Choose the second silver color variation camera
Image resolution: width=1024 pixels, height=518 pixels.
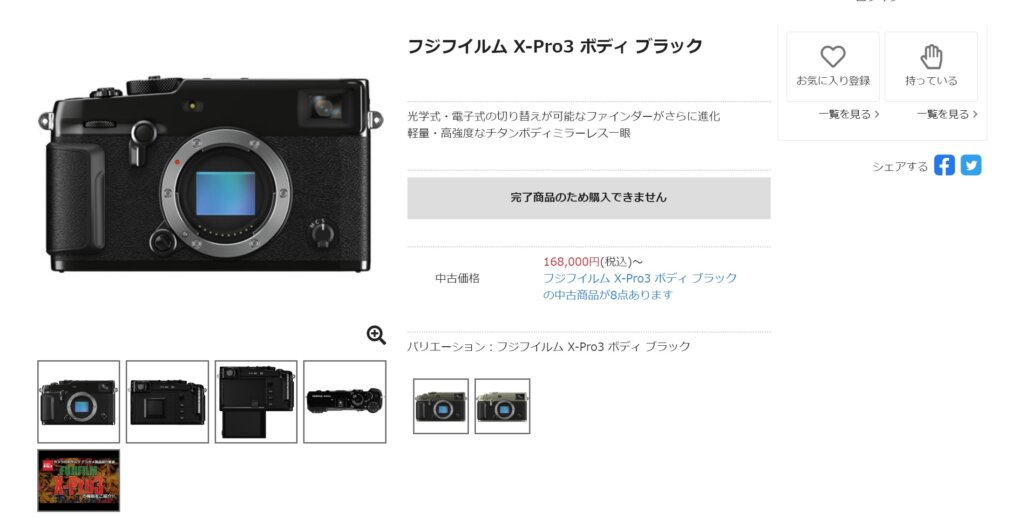click(502, 406)
